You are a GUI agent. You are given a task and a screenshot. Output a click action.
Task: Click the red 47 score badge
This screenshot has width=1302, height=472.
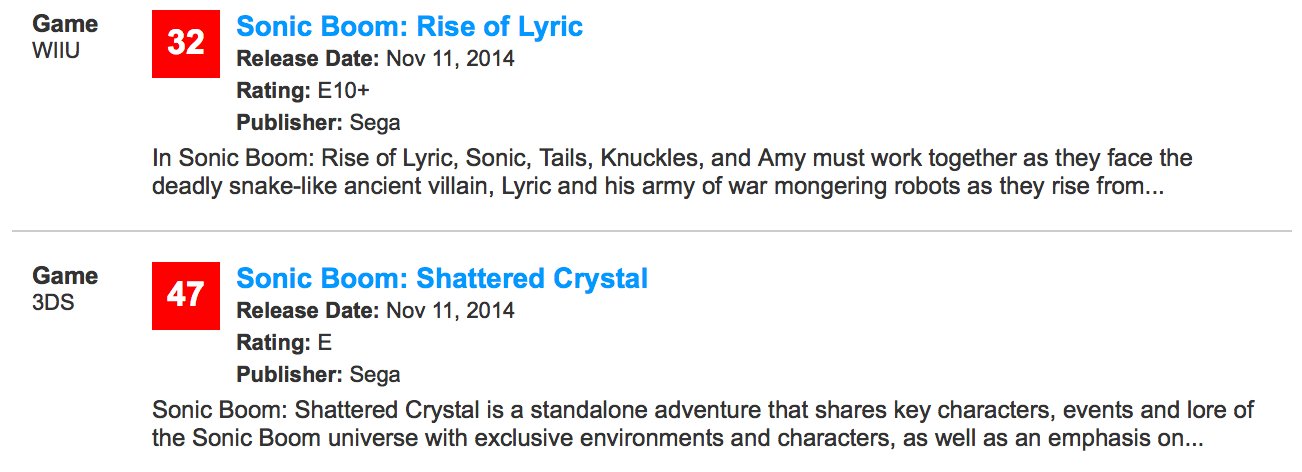click(x=186, y=296)
